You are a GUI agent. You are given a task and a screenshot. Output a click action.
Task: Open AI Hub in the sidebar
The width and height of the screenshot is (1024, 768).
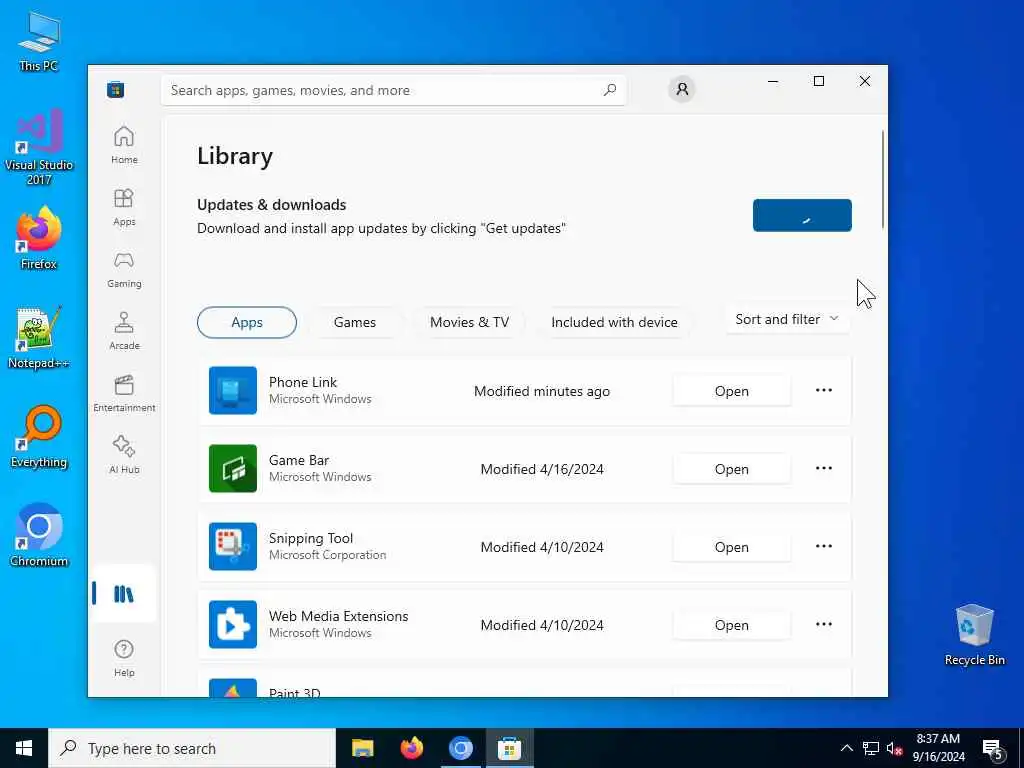click(x=124, y=455)
